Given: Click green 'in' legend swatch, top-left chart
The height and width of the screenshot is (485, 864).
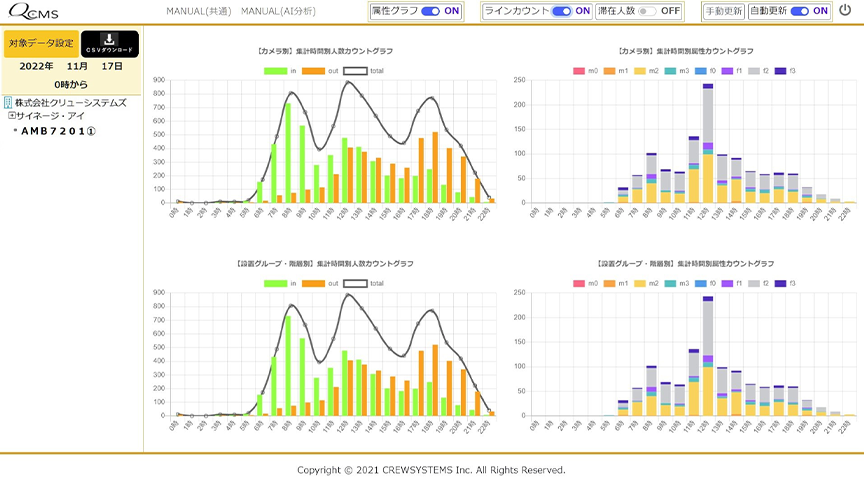Looking at the screenshot, I should coord(276,71).
